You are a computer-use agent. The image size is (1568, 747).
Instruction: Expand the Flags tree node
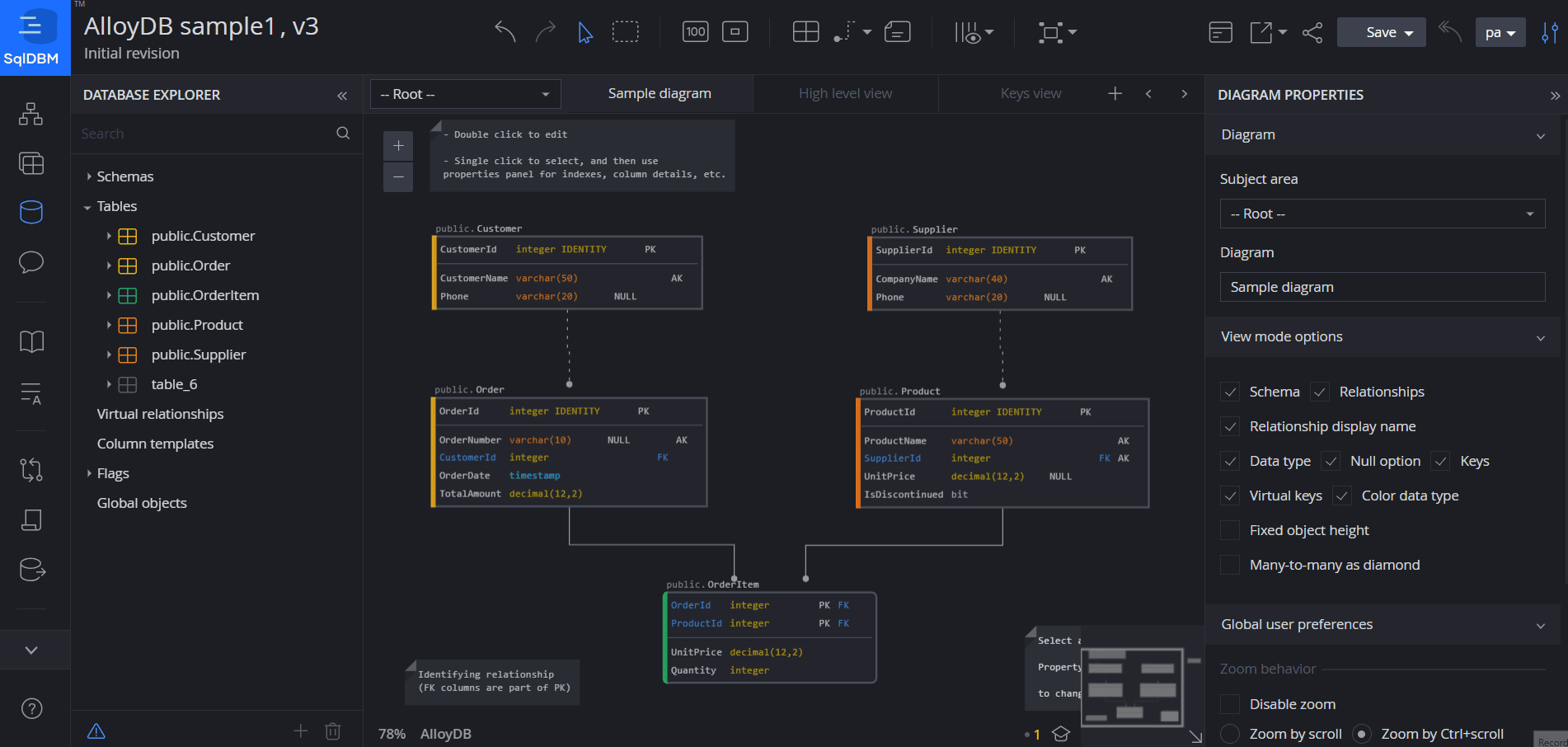coord(89,473)
